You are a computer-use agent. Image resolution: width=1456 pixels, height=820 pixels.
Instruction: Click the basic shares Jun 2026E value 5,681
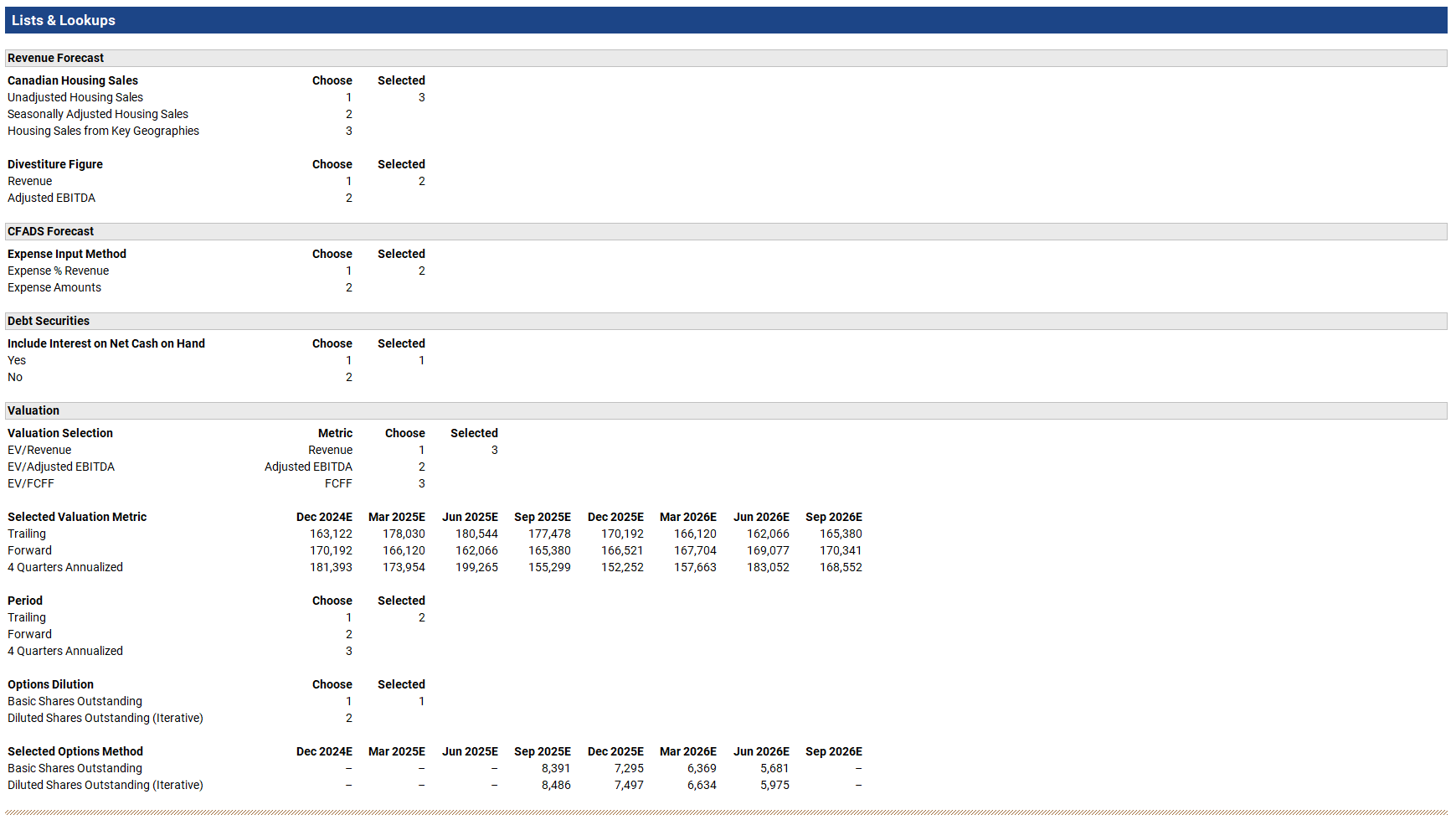pos(774,768)
